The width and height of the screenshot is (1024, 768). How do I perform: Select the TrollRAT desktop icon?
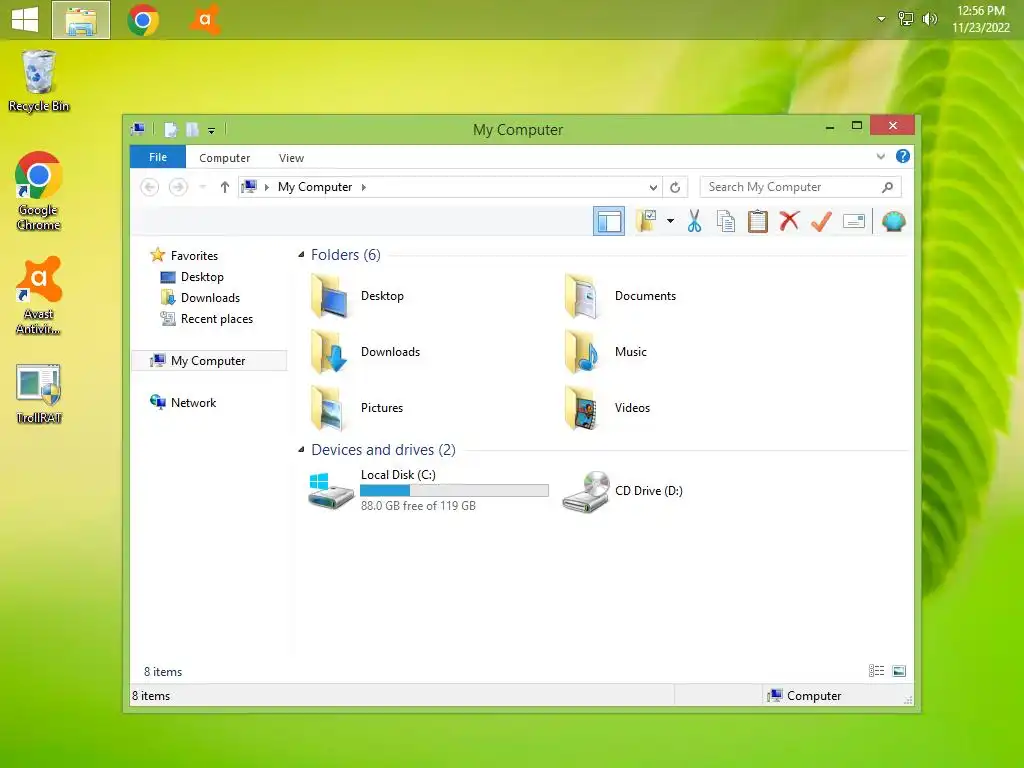(x=39, y=394)
